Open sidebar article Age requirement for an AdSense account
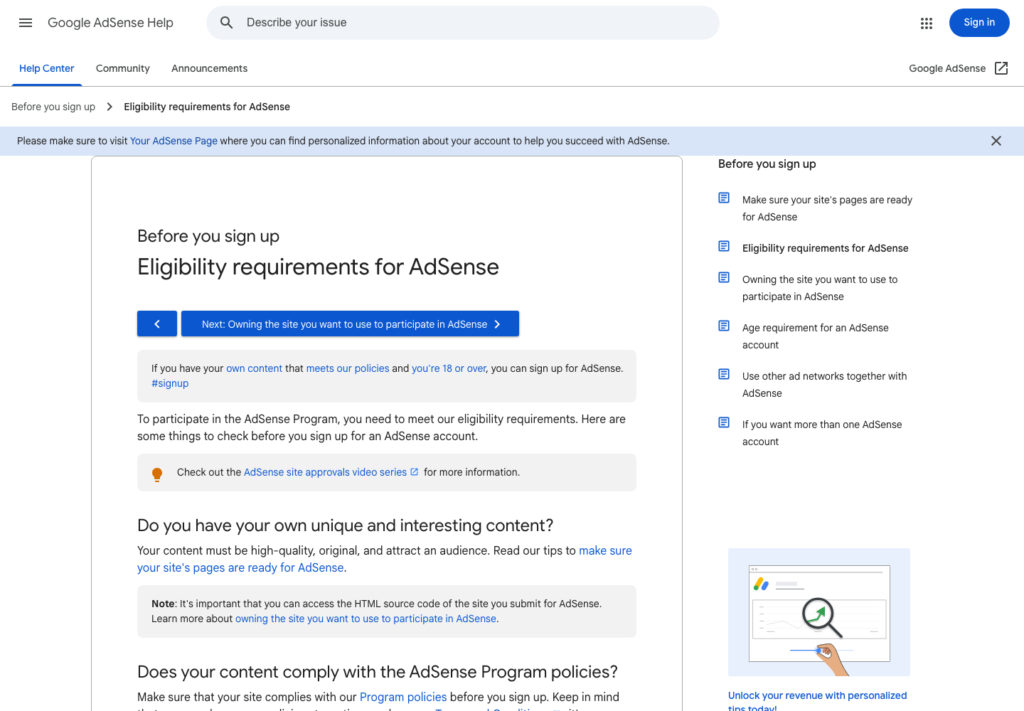 click(815, 336)
